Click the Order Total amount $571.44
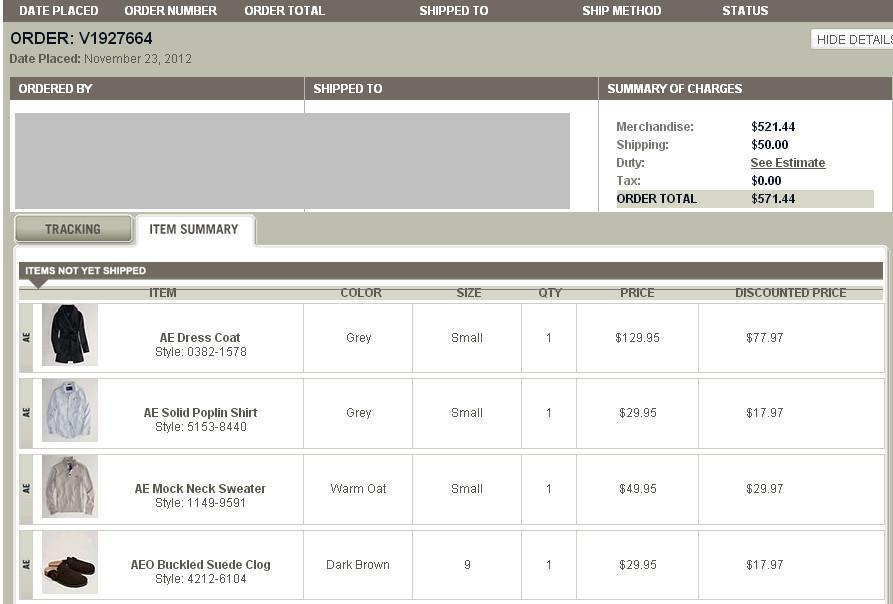The height and width of the screenshot is (604, 893). click(773, 199)
